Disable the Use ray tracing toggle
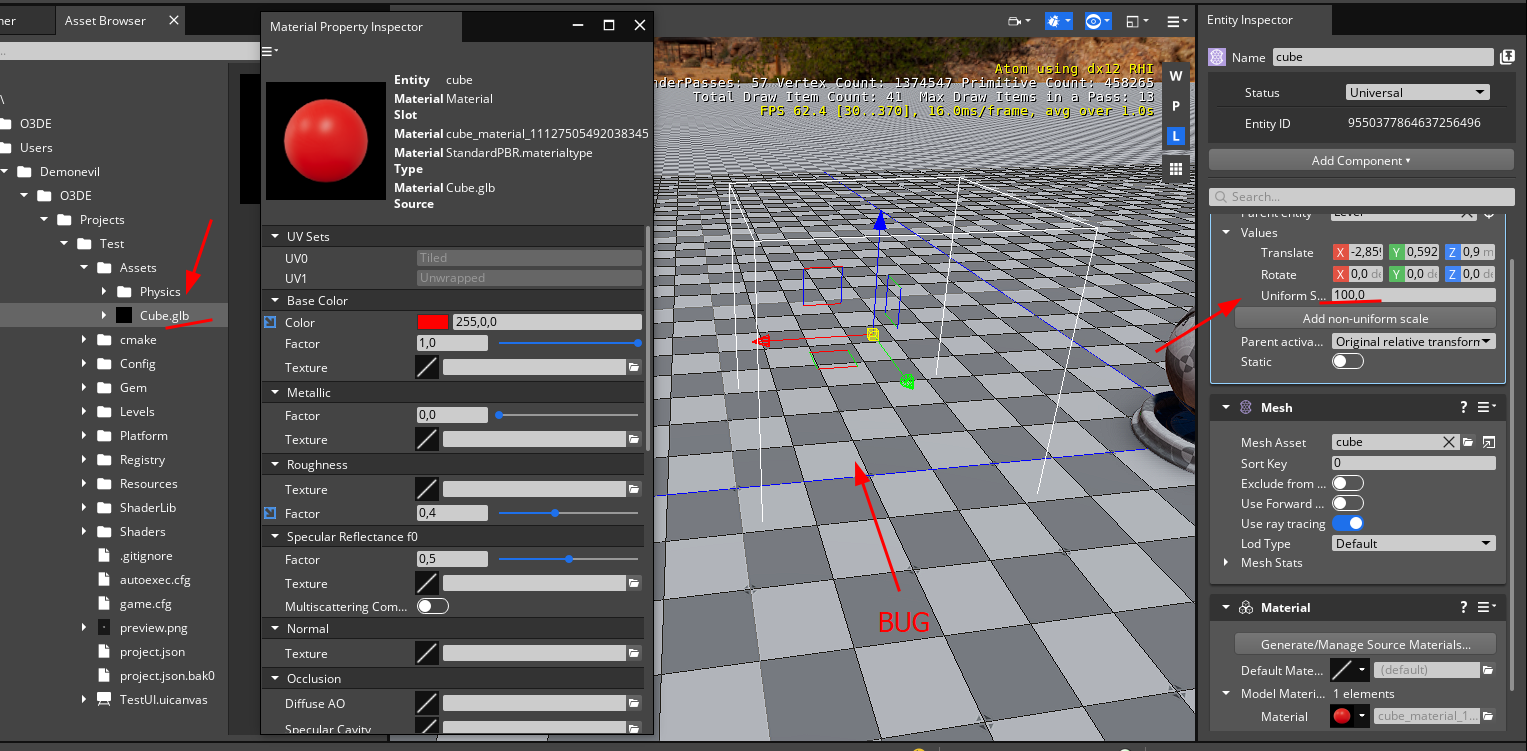The height and width of the screenshot is (751, 1527). [1347, 523]
